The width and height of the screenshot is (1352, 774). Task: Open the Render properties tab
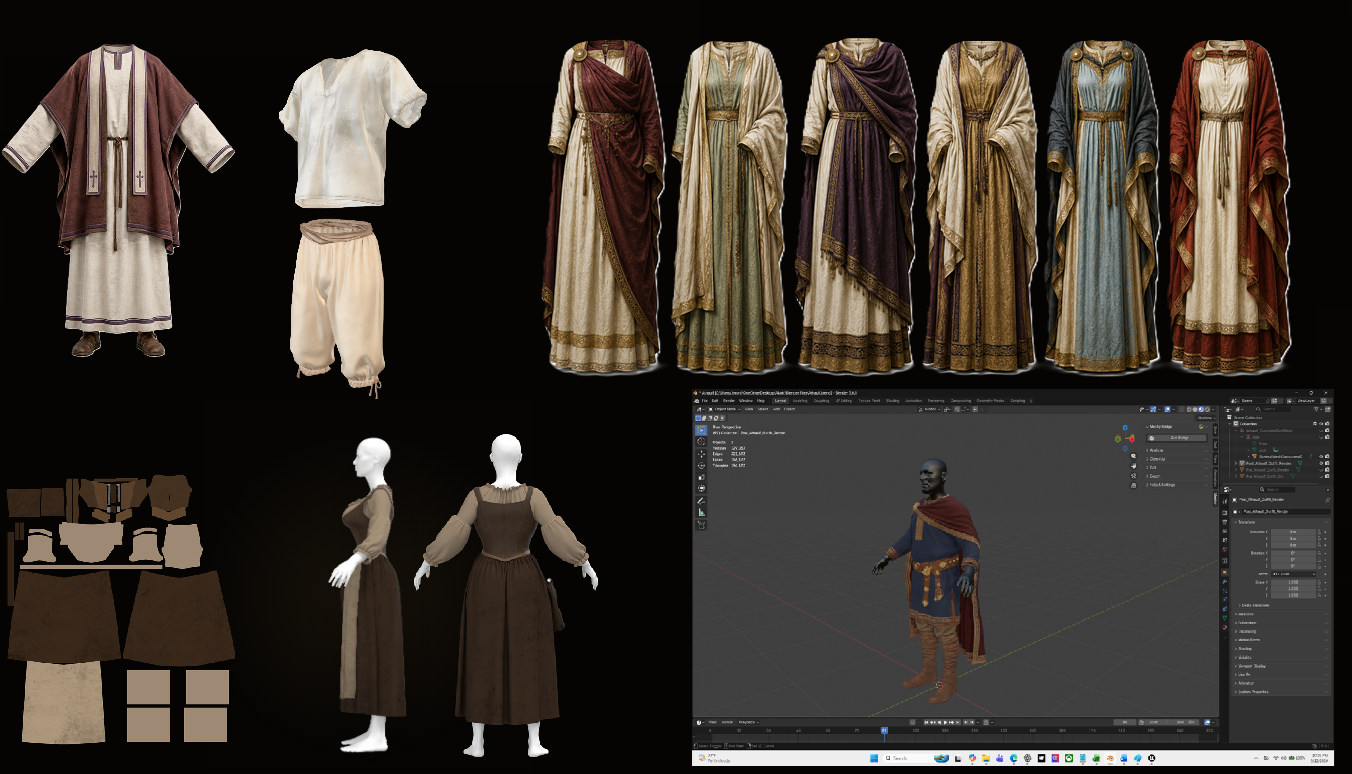[x=1225, y=512]
